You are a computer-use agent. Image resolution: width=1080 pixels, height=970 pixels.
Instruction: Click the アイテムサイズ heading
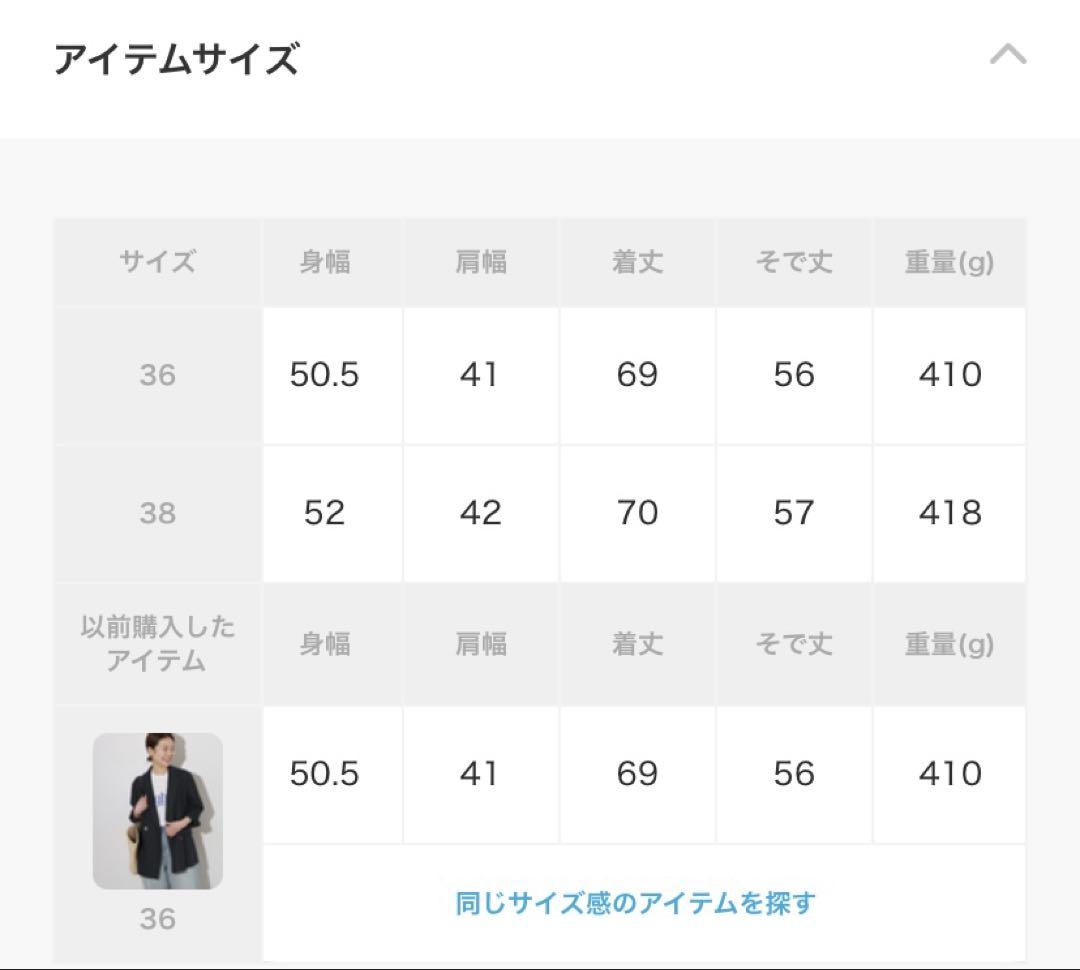[177, 58]
